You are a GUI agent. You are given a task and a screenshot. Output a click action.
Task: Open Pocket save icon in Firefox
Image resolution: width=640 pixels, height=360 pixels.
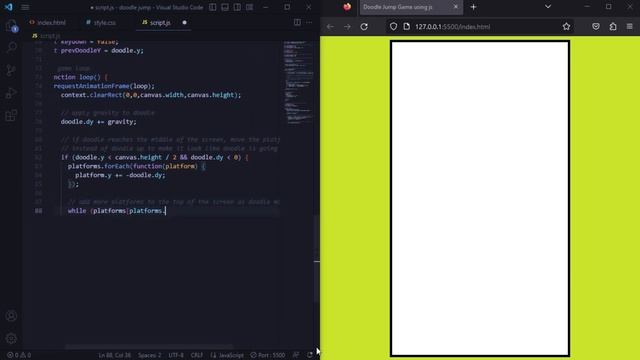pyautogui.click(x=596, y=27)
